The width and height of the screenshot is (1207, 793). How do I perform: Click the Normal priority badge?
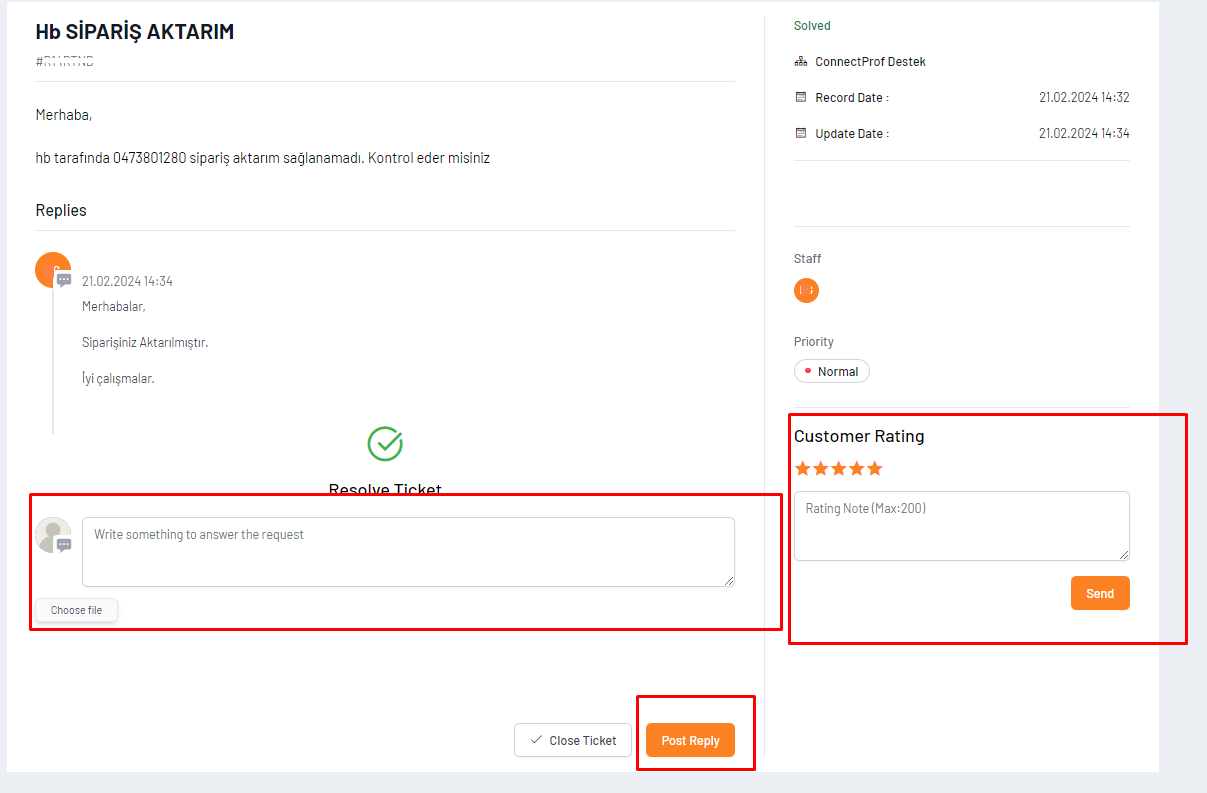[x=832, y=371]
